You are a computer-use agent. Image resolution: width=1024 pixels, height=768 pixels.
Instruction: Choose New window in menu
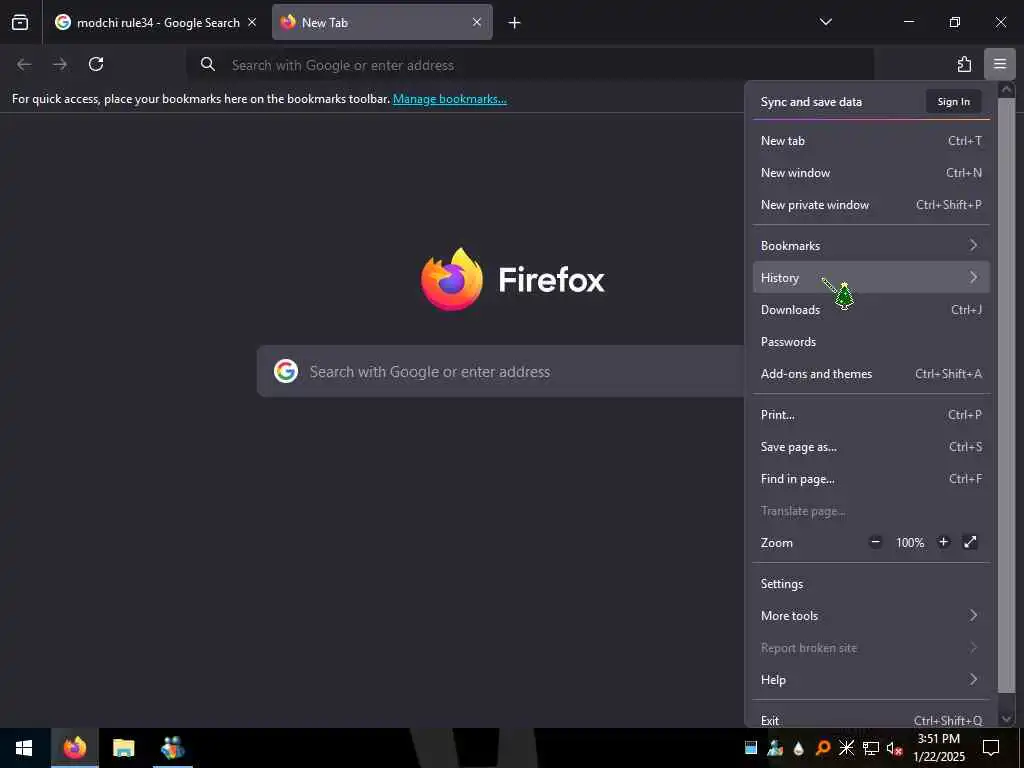(871, 172)
